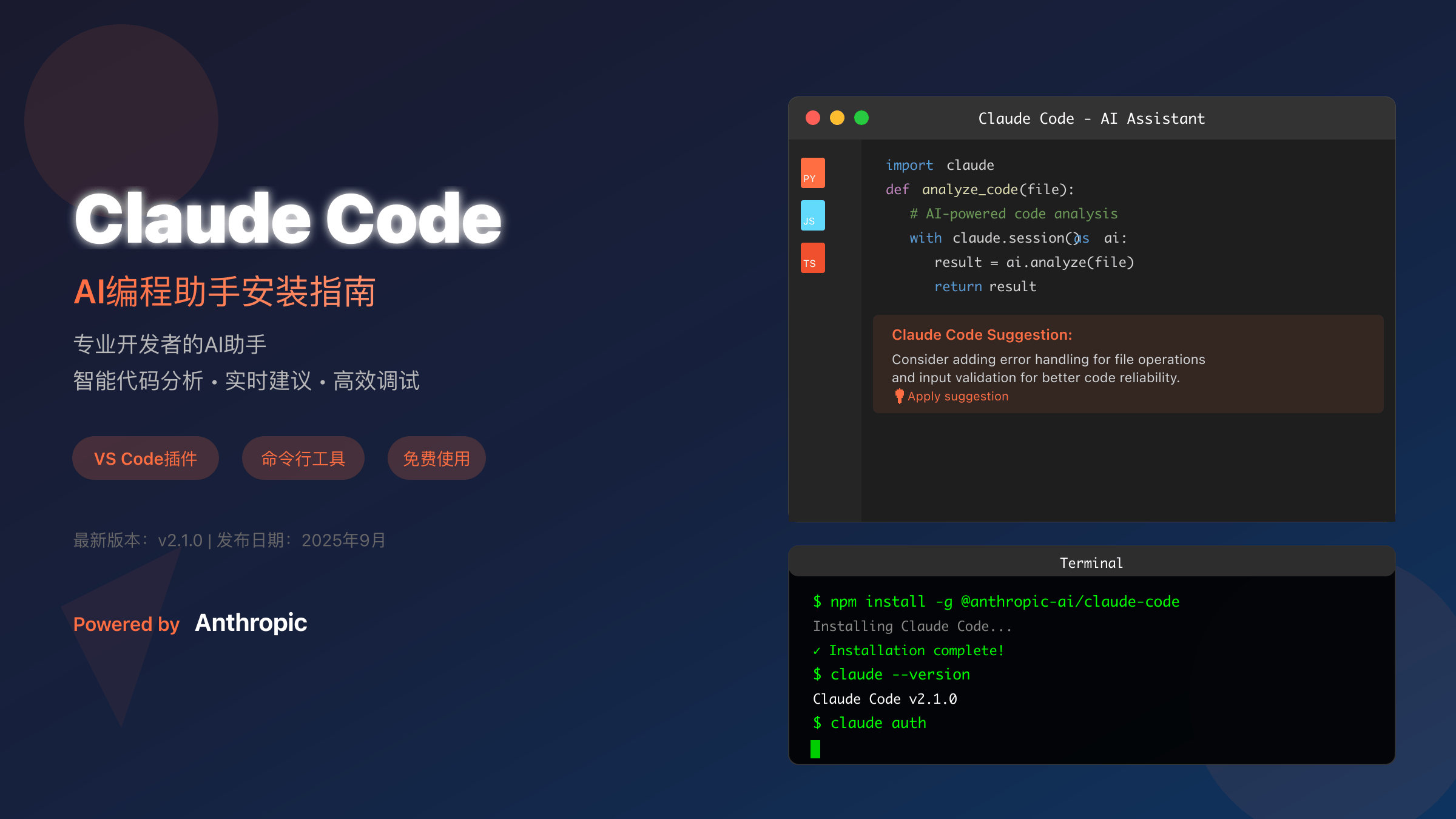This screenshot has width=1456, height=819.
Task: Click the green terminal cursor block
Action: coord(815,749)
